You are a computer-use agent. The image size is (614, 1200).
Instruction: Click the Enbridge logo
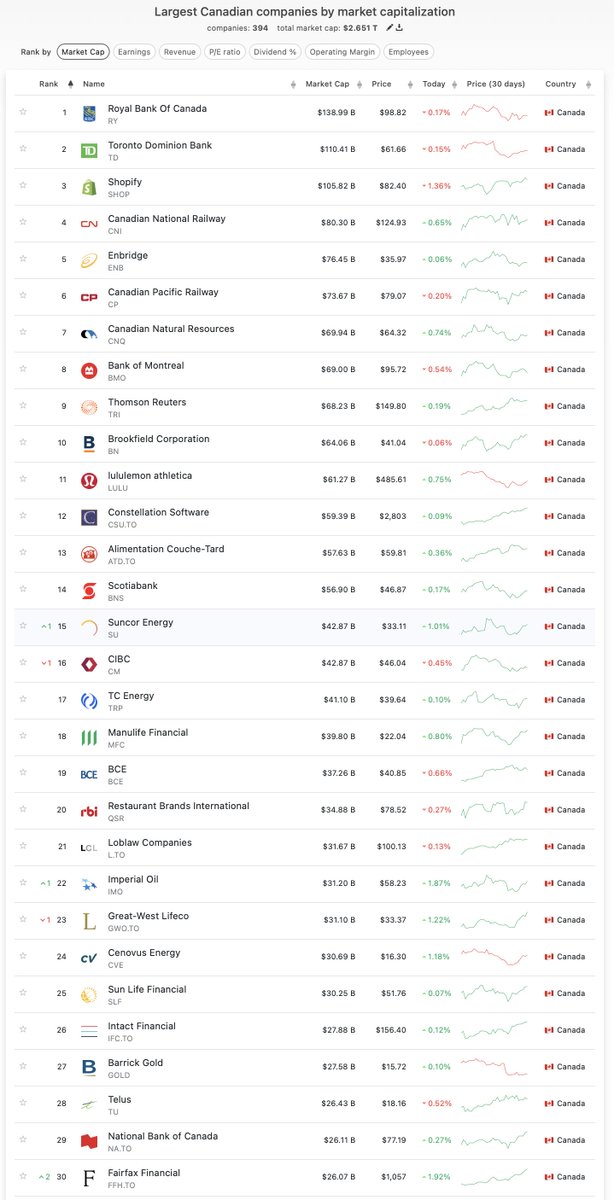coord(88,260)
